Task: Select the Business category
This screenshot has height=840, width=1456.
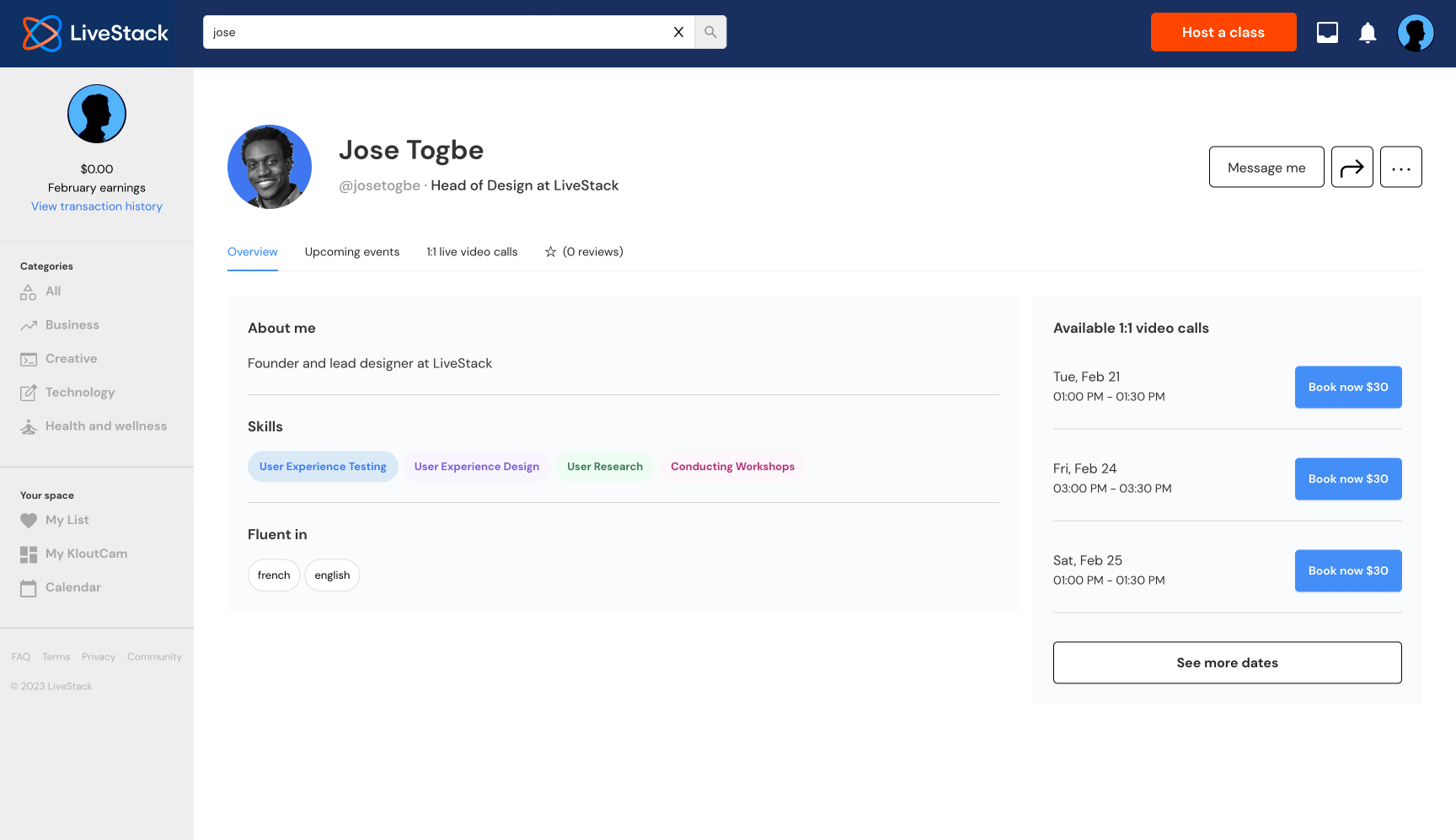Action: click(x=72, y=325)
